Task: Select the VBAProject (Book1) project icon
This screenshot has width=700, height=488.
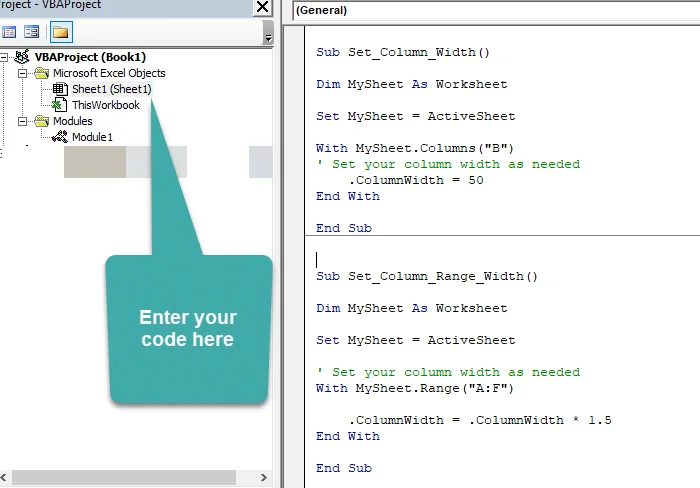Action: coord(22,57)
